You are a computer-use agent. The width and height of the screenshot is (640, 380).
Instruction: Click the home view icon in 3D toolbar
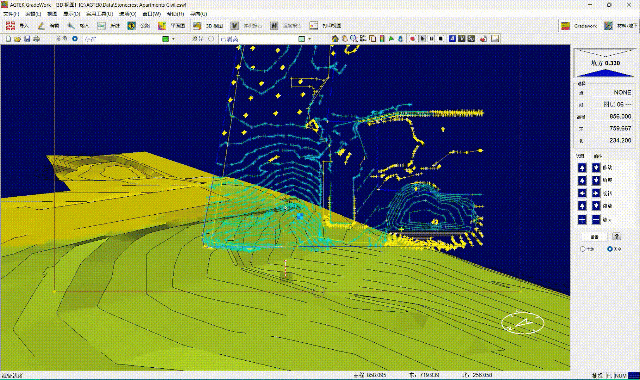pyautogui.click(x=335, y=39)
